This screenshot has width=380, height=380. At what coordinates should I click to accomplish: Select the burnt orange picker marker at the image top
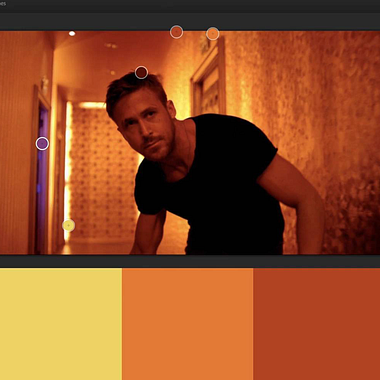click(176, 32)
